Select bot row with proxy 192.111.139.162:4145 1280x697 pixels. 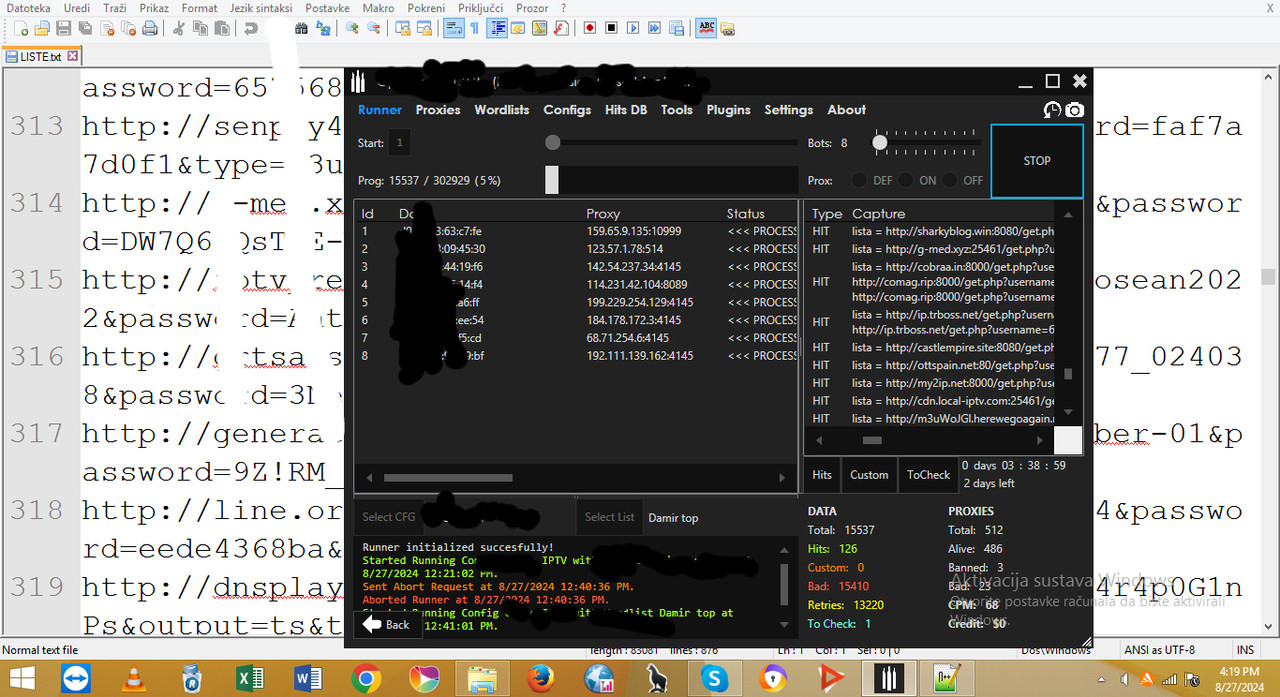578,356
